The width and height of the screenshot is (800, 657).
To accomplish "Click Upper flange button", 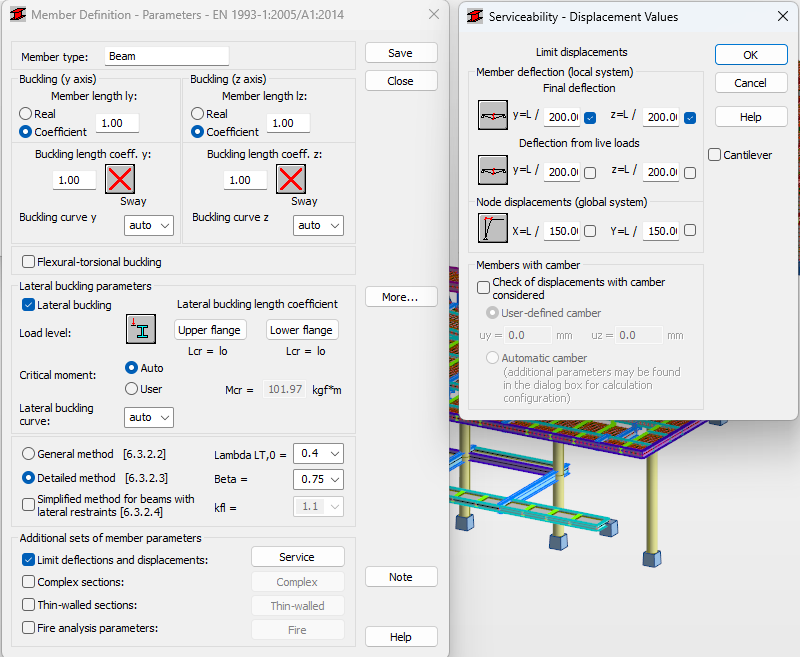I will (210, 330).
